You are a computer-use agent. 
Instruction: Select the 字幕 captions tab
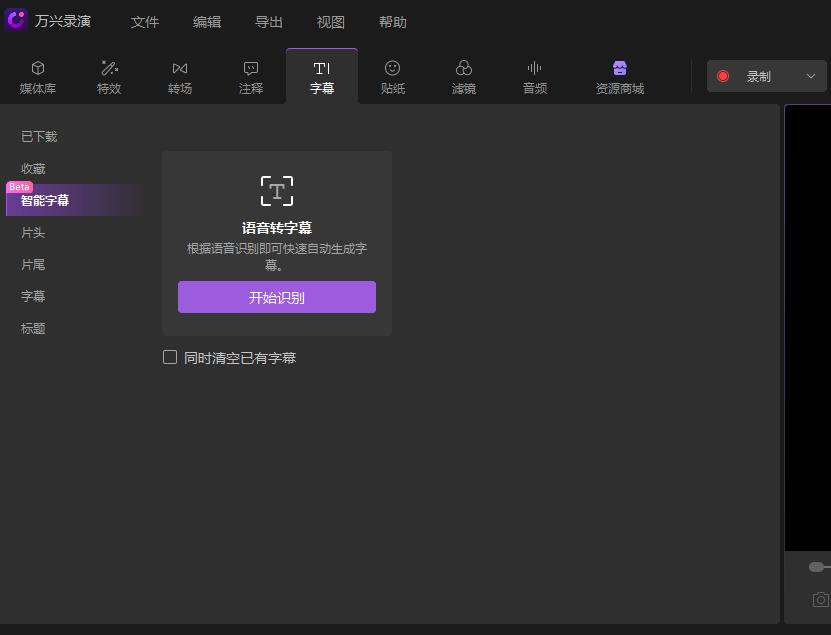click(322, 77)
